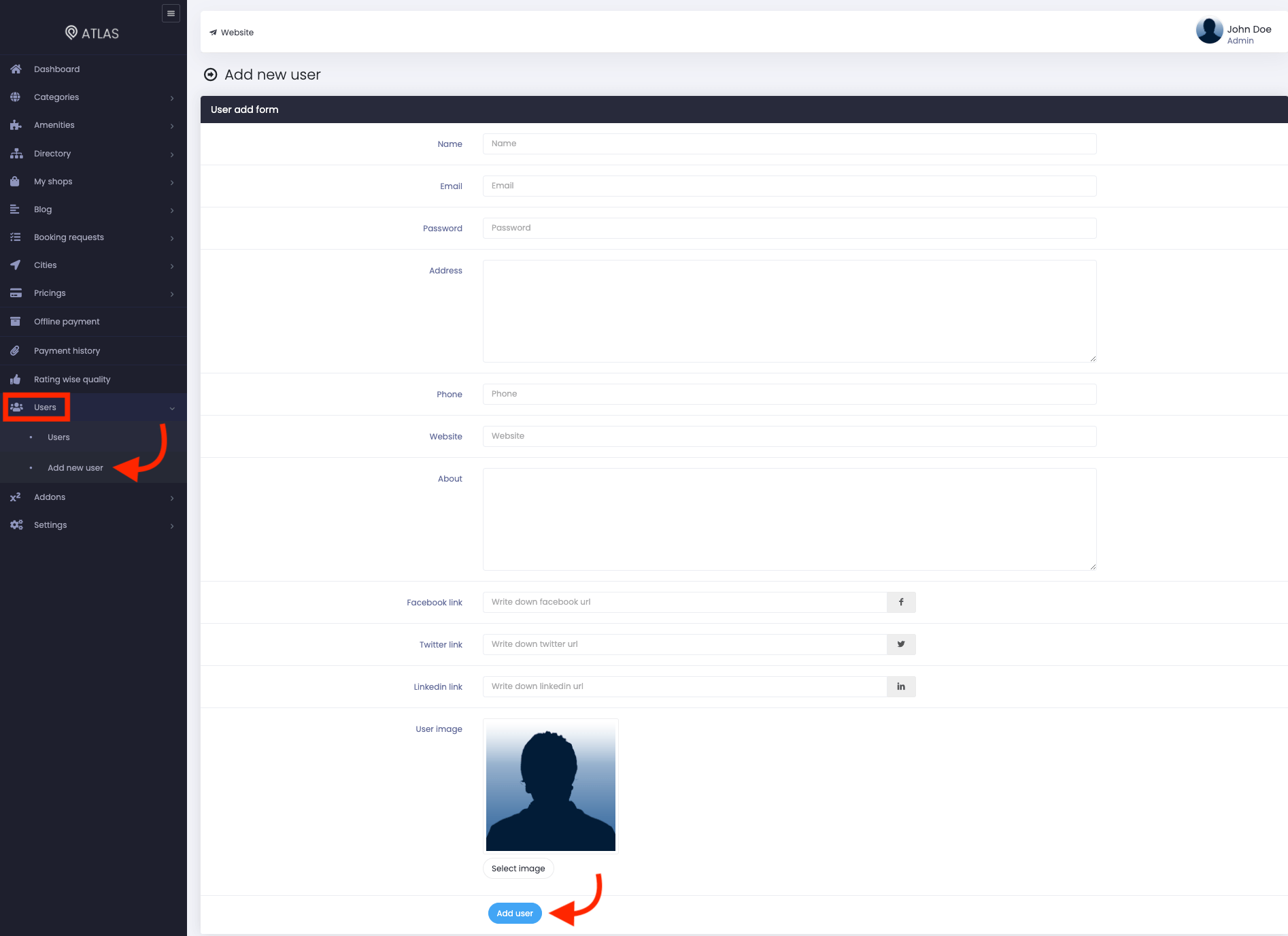Viewport: 1288px width, 936px height.
Task: Focus the Website input field
Action: 790,436
